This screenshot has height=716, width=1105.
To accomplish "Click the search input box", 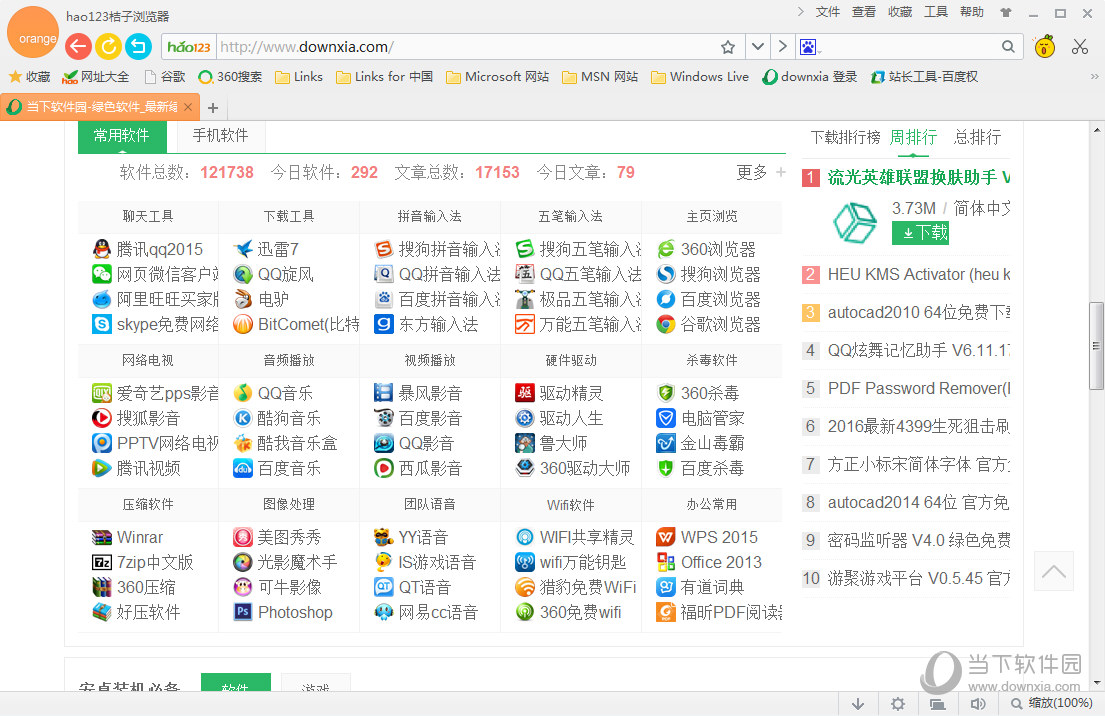I will (909, 47).
